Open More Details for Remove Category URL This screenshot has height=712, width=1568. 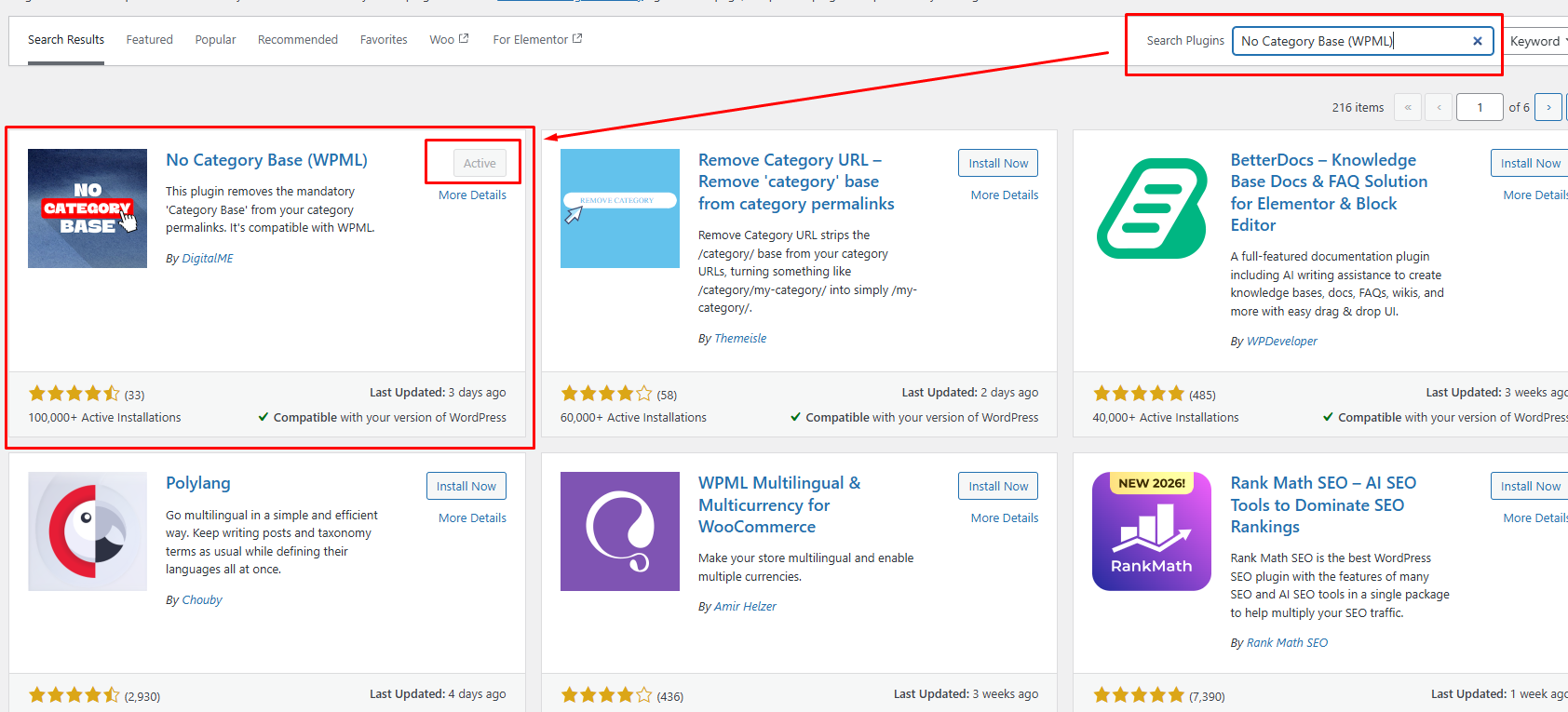tap(1005, 195)
